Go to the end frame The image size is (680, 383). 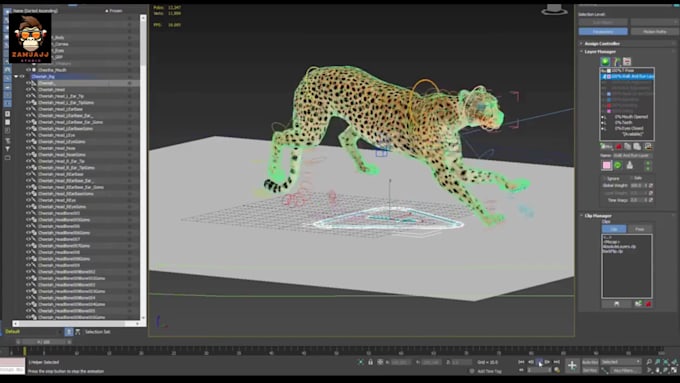(557, 362)
